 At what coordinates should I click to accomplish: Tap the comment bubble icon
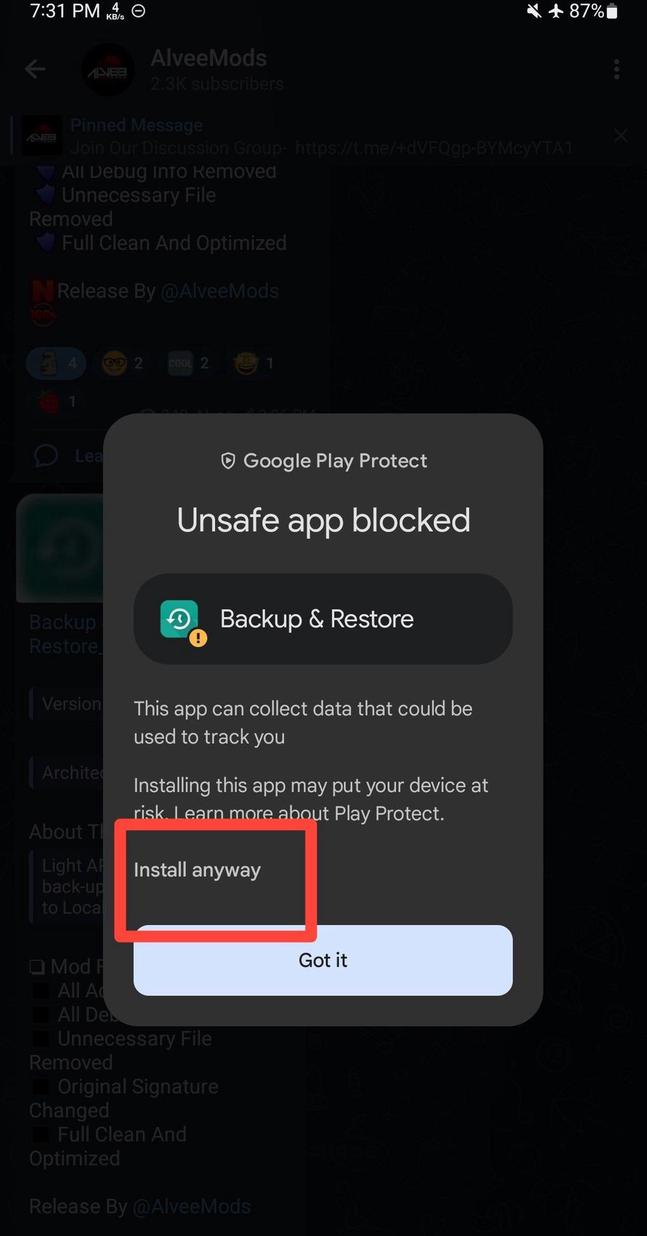pos(45,456)
